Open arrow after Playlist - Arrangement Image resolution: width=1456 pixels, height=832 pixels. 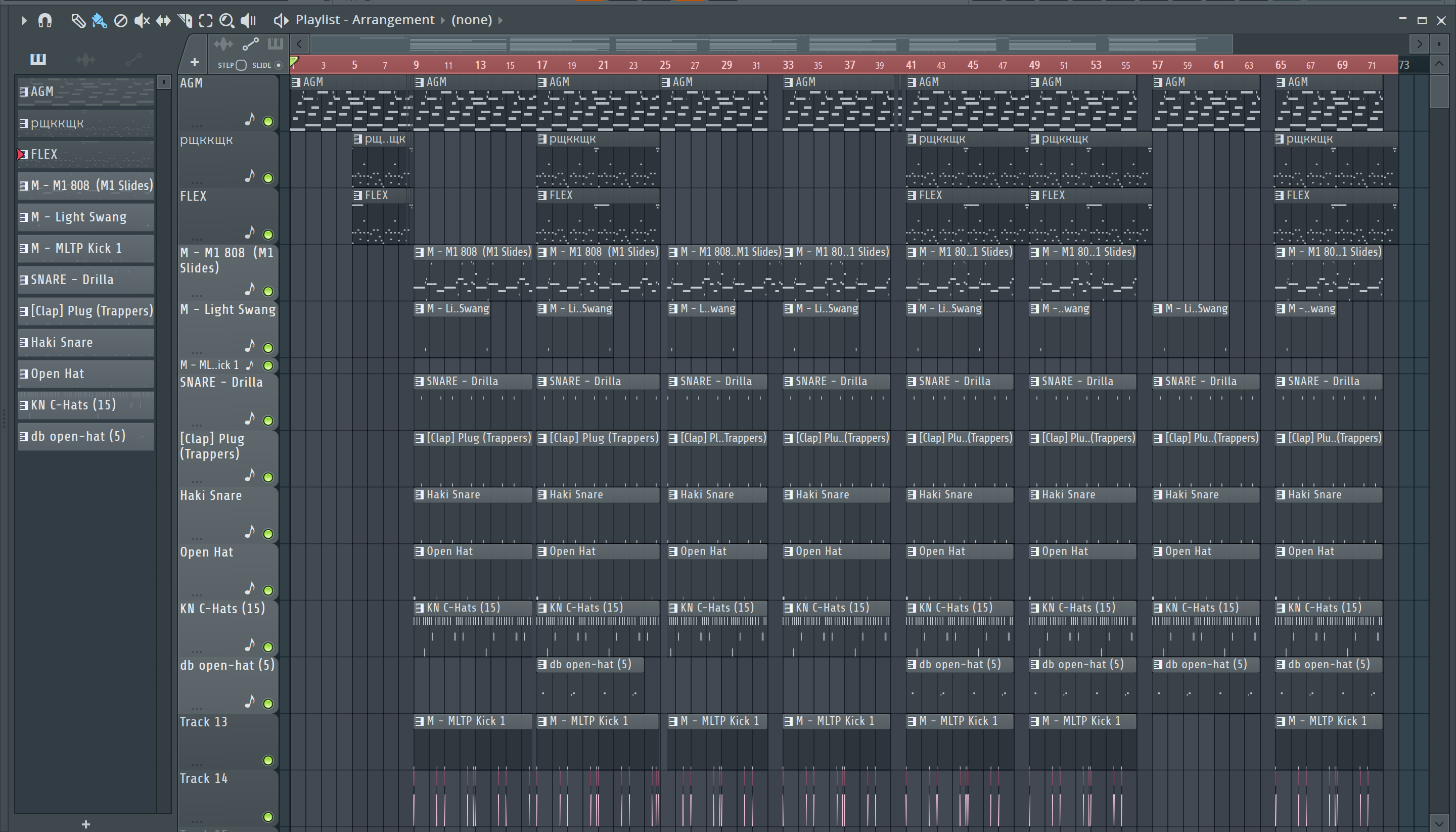pos(442,21)
